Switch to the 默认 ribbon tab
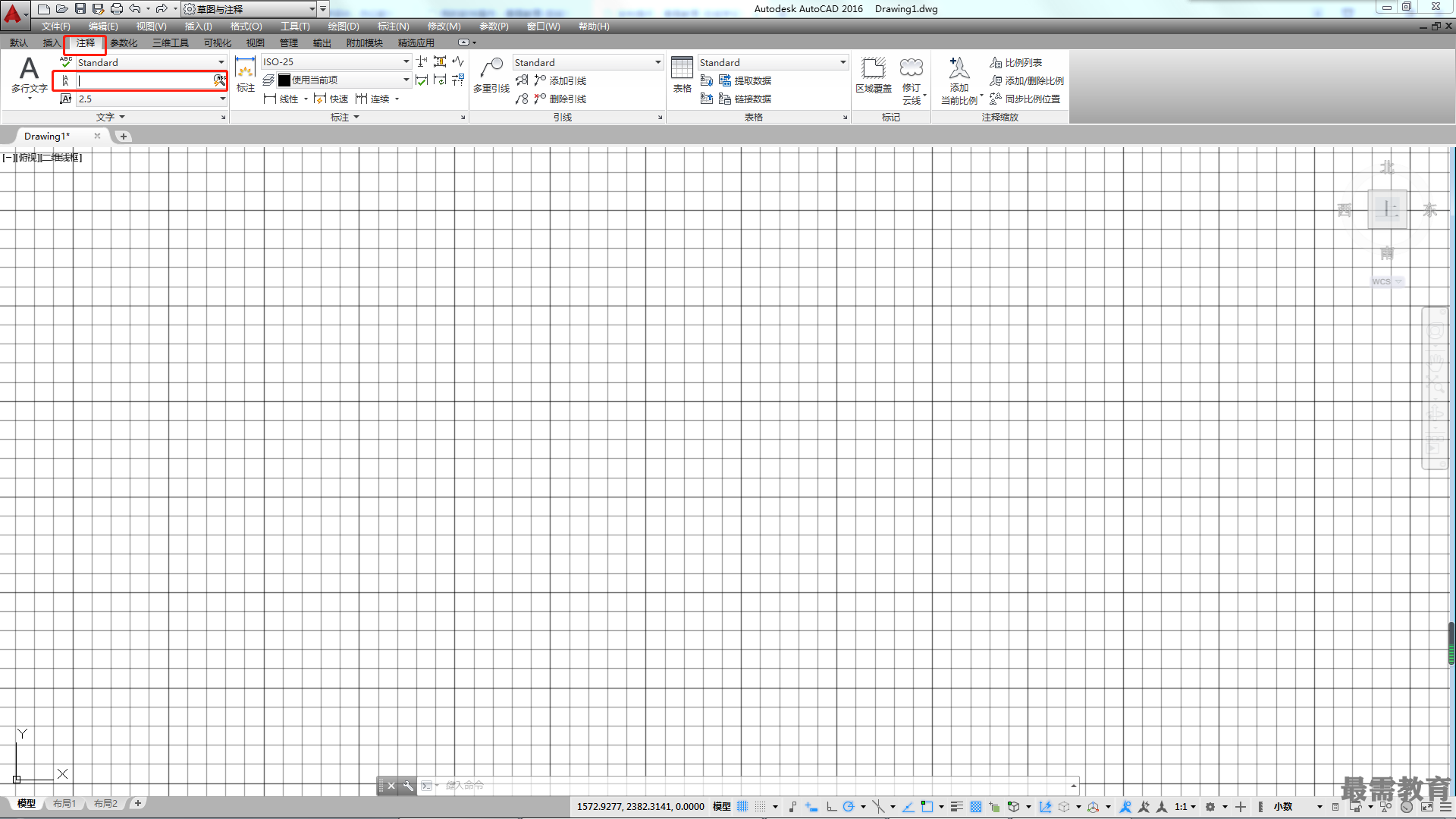 click(19, 43)
